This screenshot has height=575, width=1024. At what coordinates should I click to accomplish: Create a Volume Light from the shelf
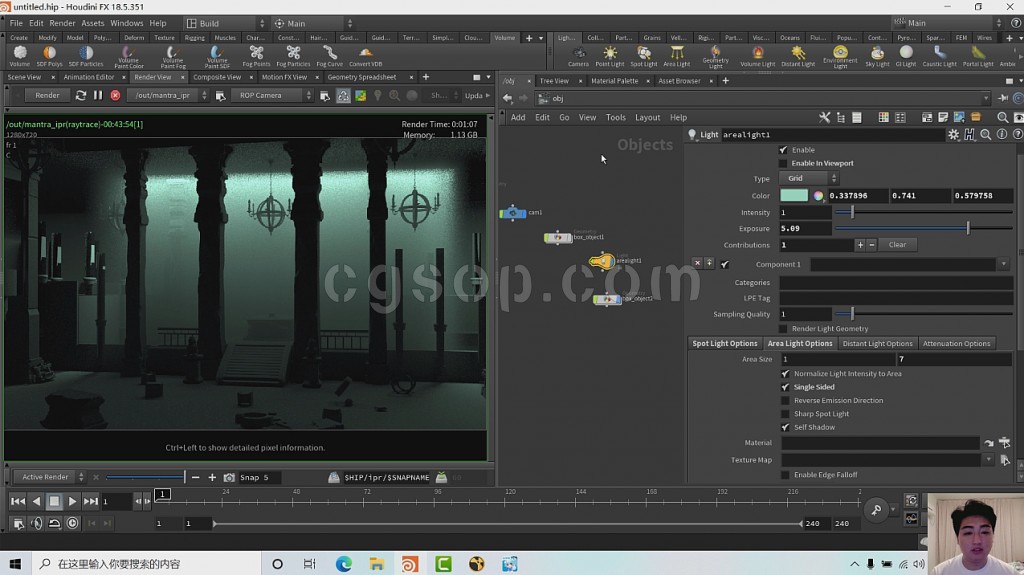tap(758, 56)
